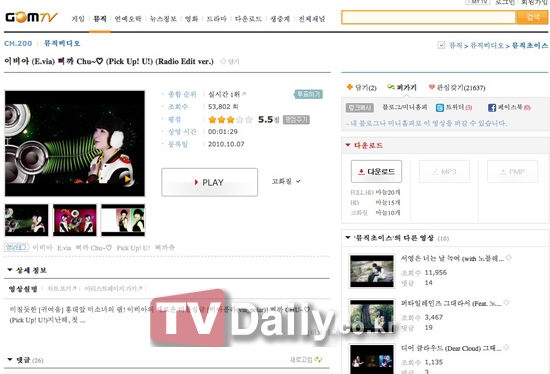Open the 블로그/미니홈피 share link

405,107
